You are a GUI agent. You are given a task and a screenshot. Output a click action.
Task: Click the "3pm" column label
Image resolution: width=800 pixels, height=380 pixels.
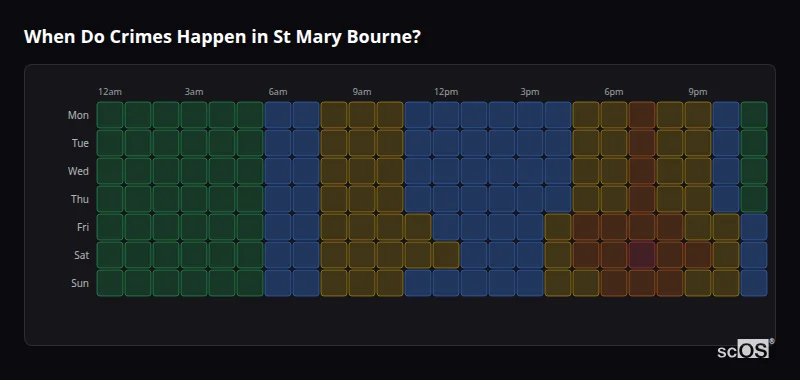pos(530,92)
